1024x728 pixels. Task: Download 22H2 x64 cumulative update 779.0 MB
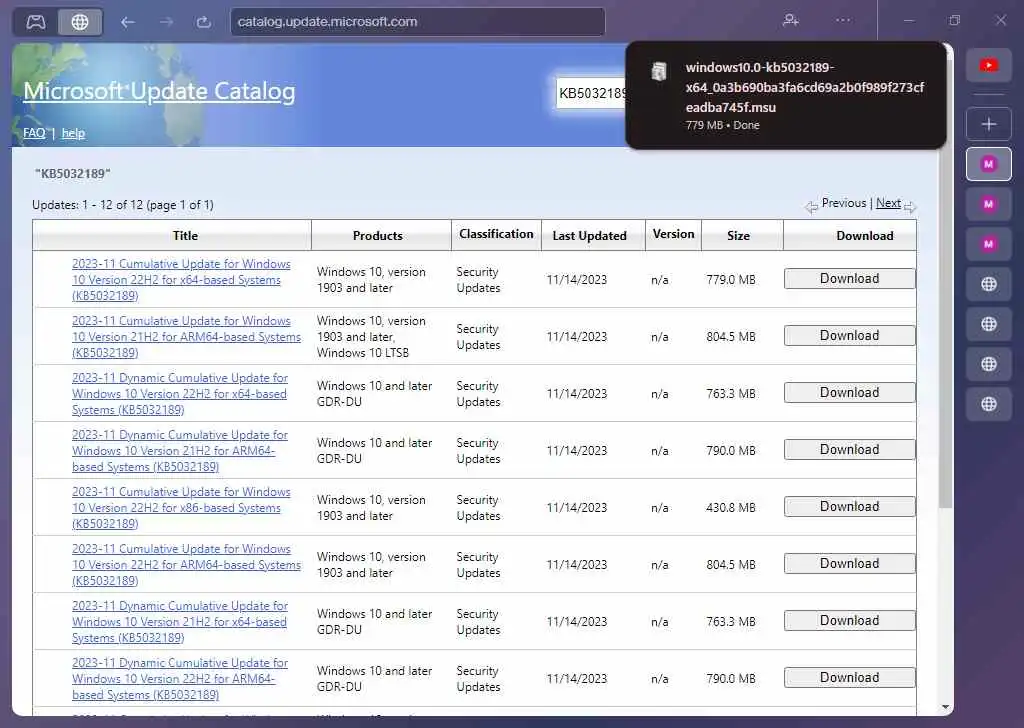(x=850, y=279)
